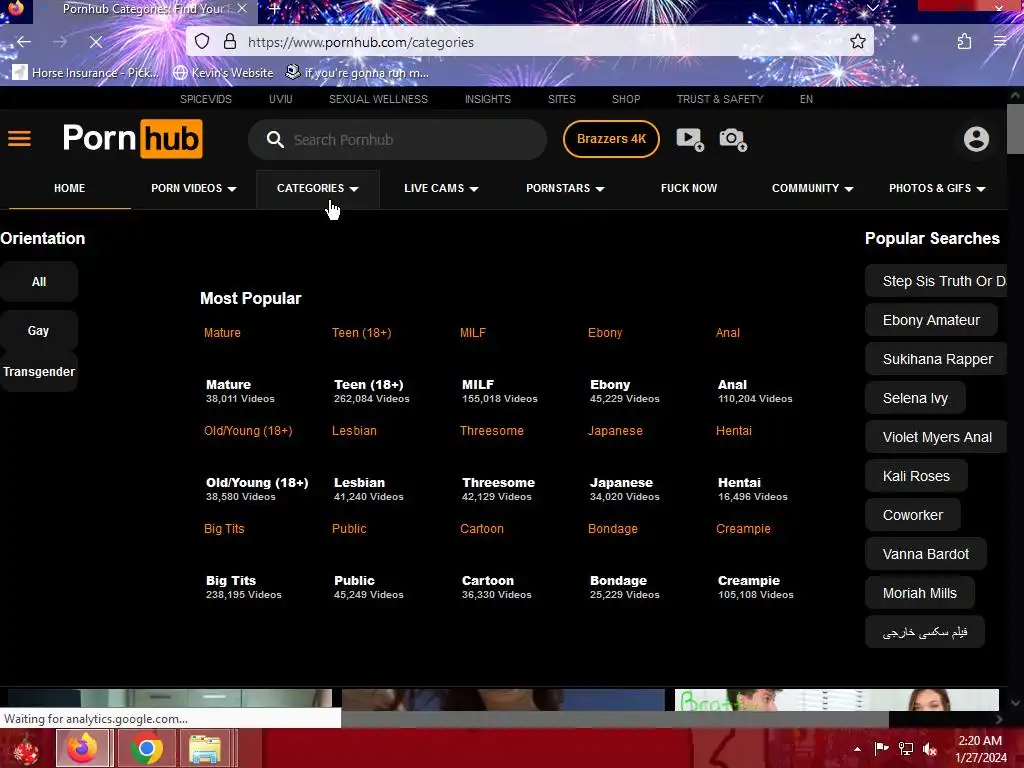Image resolution: width=1024 pixels, height=768 pixels.
Task: Close the current browser tab
Action: tap(242, 9)
